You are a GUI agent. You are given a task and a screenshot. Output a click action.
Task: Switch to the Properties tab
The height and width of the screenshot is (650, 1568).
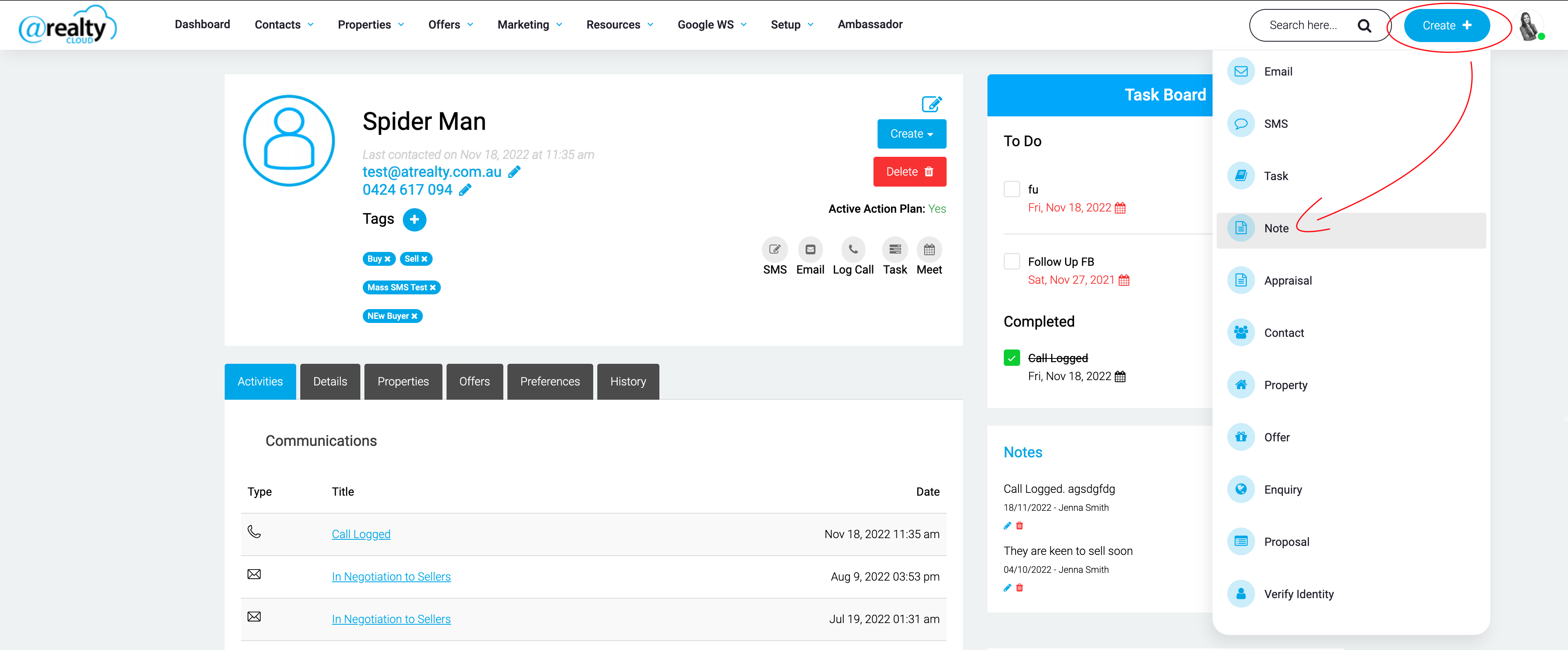403,382
